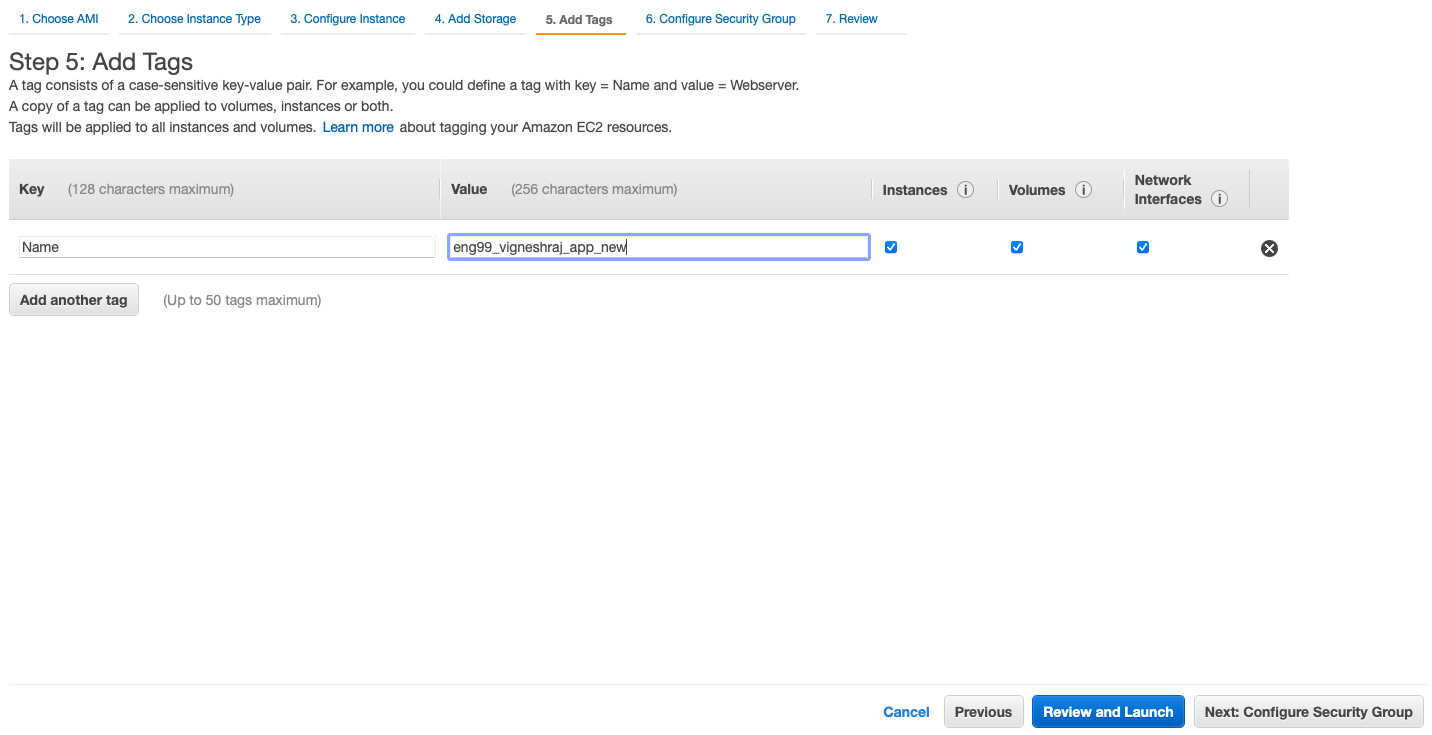Uncheck Network Interfaces checkbox for Name tag
Screen dimensions: 1432x735
coord(1143,247)
